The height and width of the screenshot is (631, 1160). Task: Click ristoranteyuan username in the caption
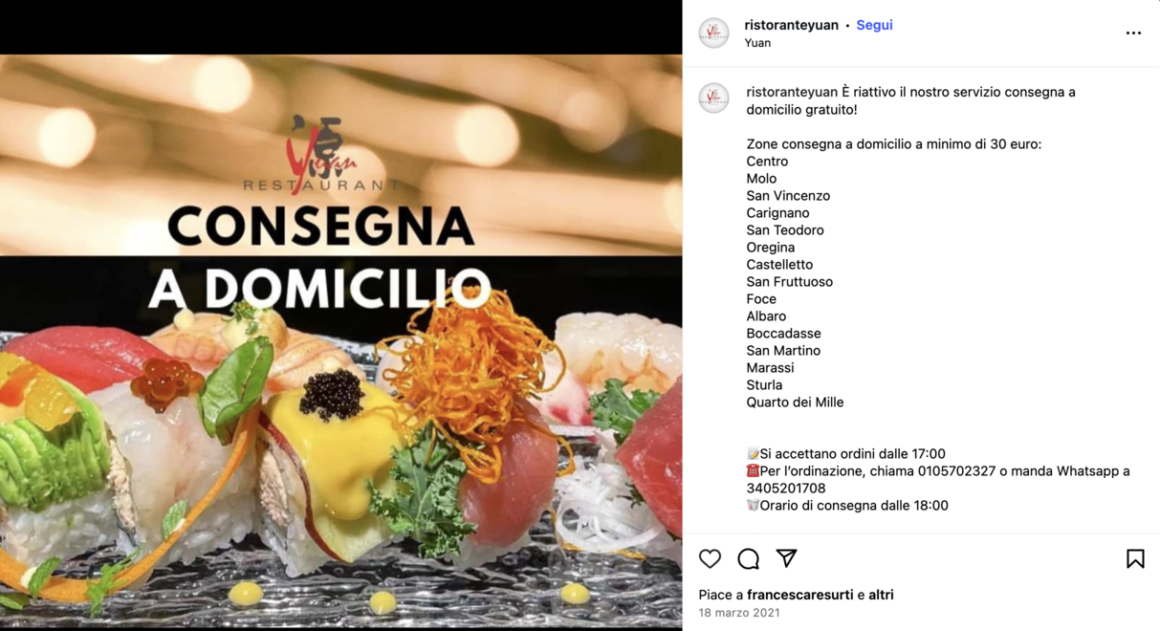[792, 92]
